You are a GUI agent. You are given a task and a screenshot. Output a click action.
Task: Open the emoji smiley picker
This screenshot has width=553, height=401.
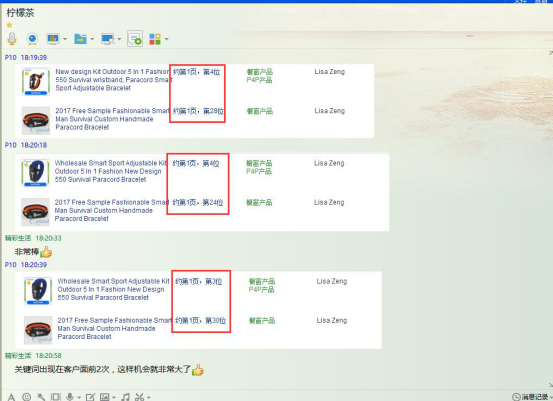[26, 397]
